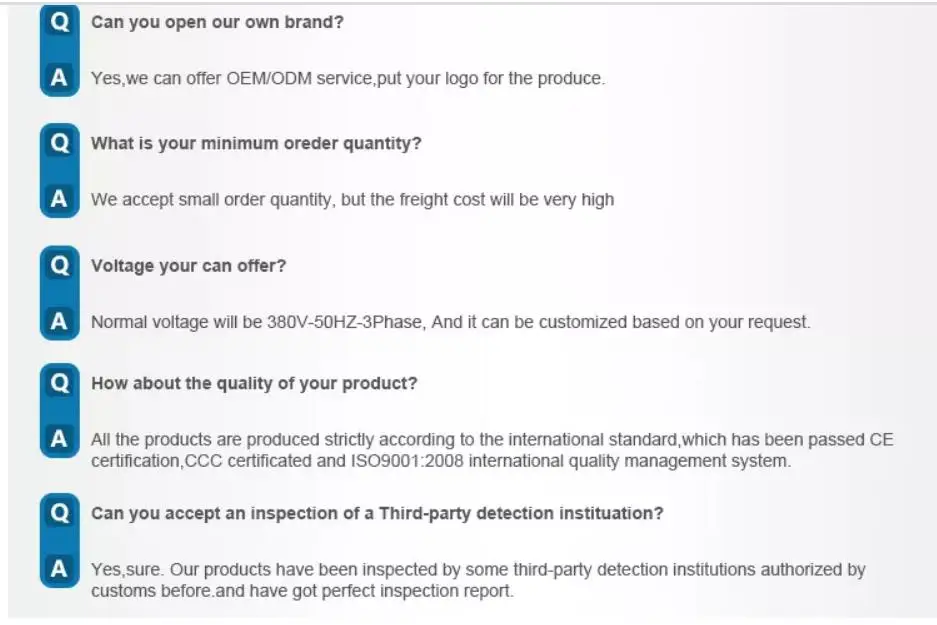Viewport: 937px width, 625px height.
Task: Click the Q icon for the third-party inspection question
Action: coord(59,513)
